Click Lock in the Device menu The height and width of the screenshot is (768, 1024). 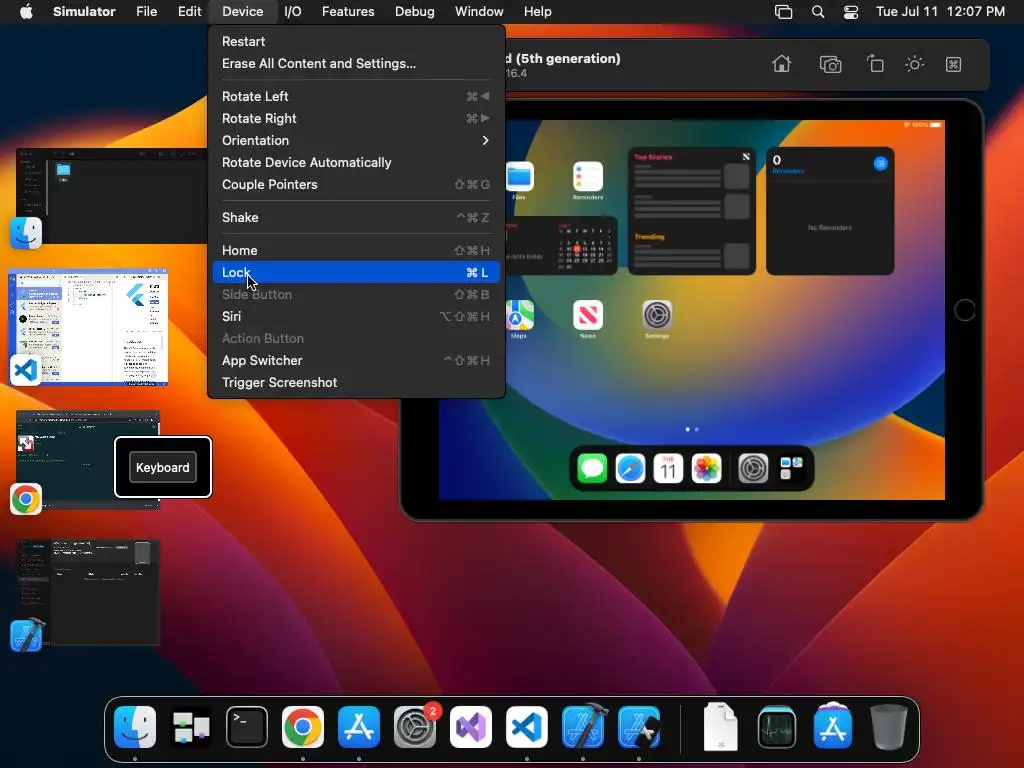356,272
